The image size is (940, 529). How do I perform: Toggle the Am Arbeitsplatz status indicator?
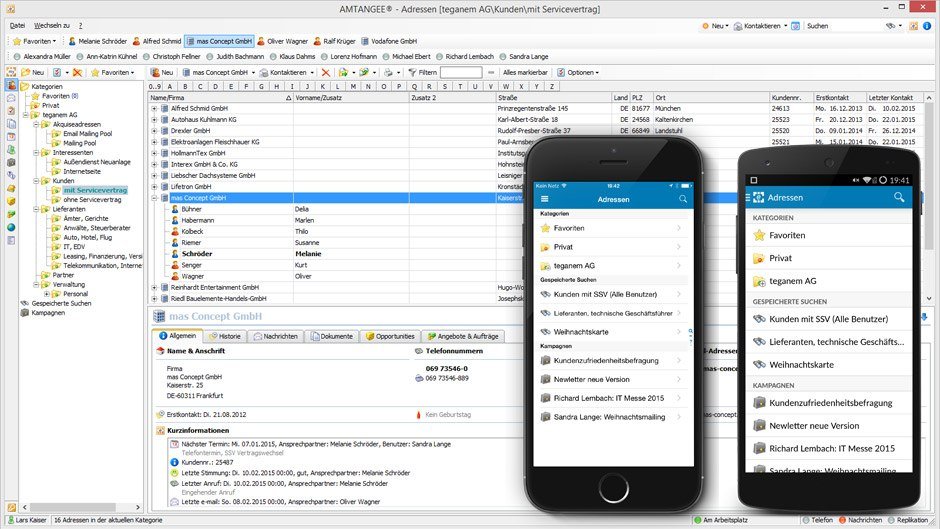pyautogui.click(x=721, y=520)
